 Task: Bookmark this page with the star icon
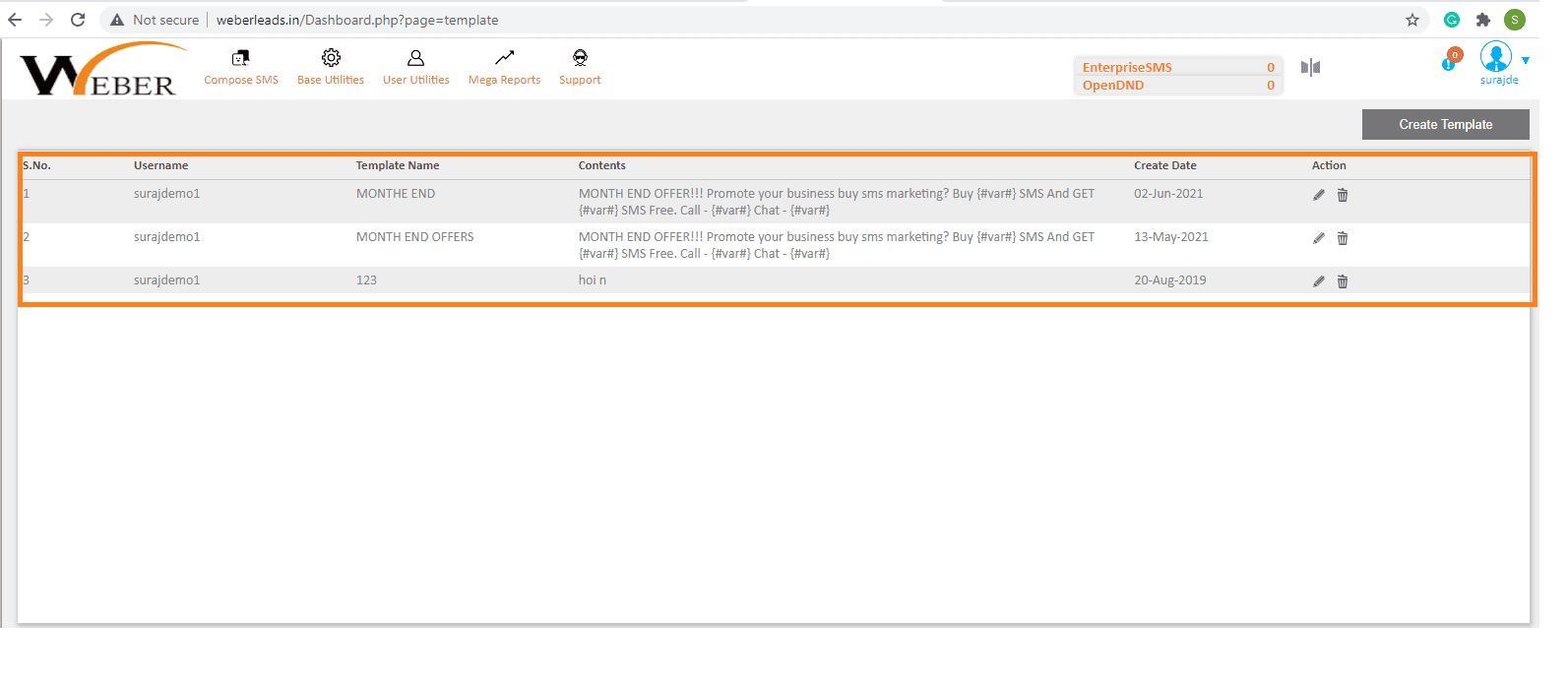pos(1411,20)
